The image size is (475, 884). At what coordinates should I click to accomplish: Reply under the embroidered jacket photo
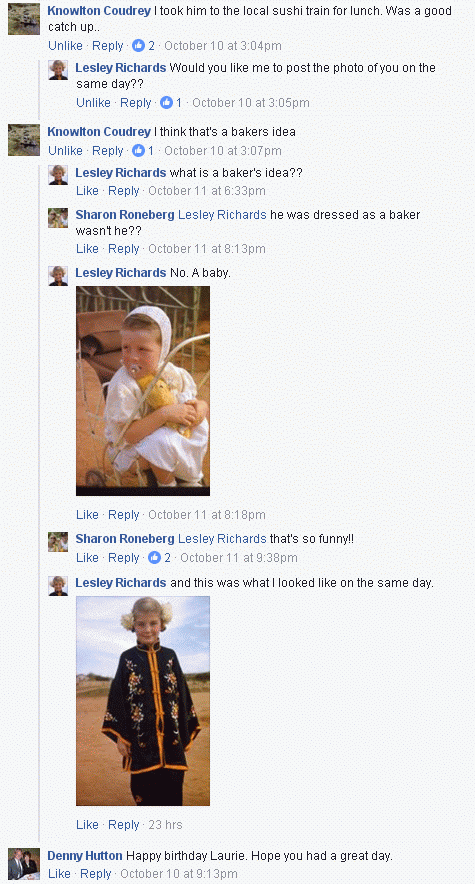(123, 825)
